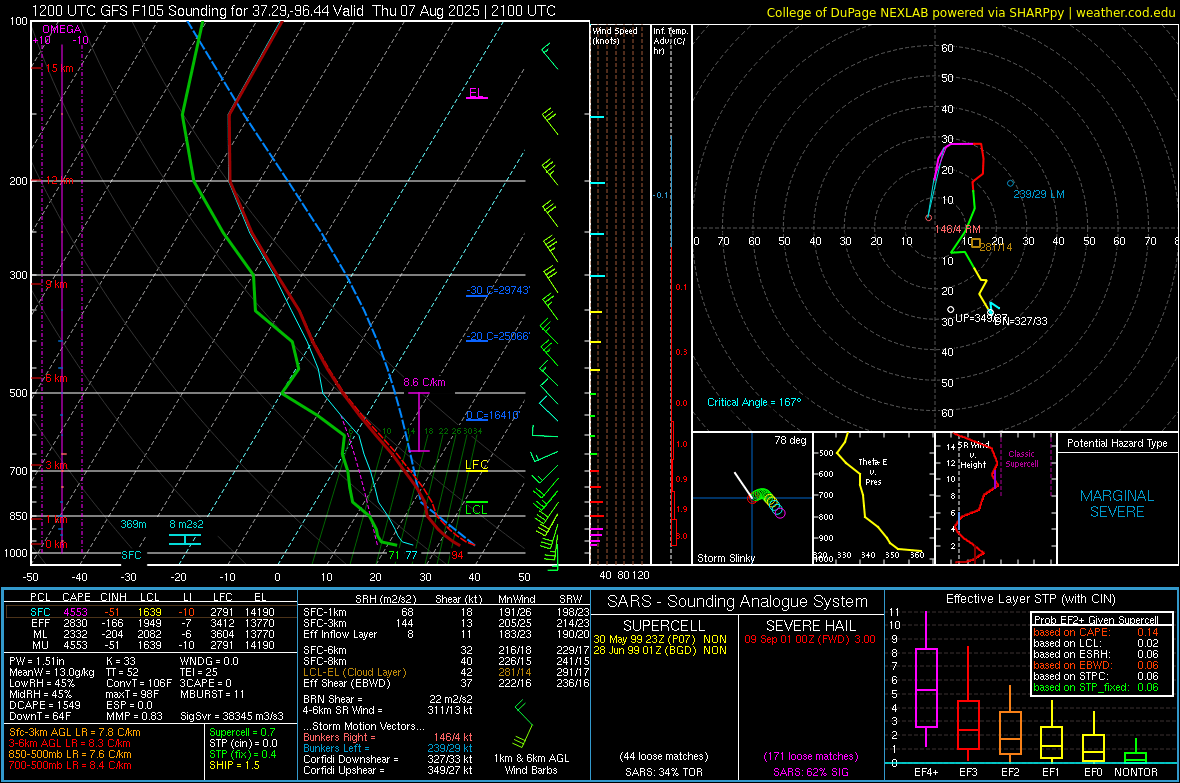The height and width of the screenshot is (783, 1180).
Task: Click the 0 C=16410' freezing level label
Action: tap(492, 416)
